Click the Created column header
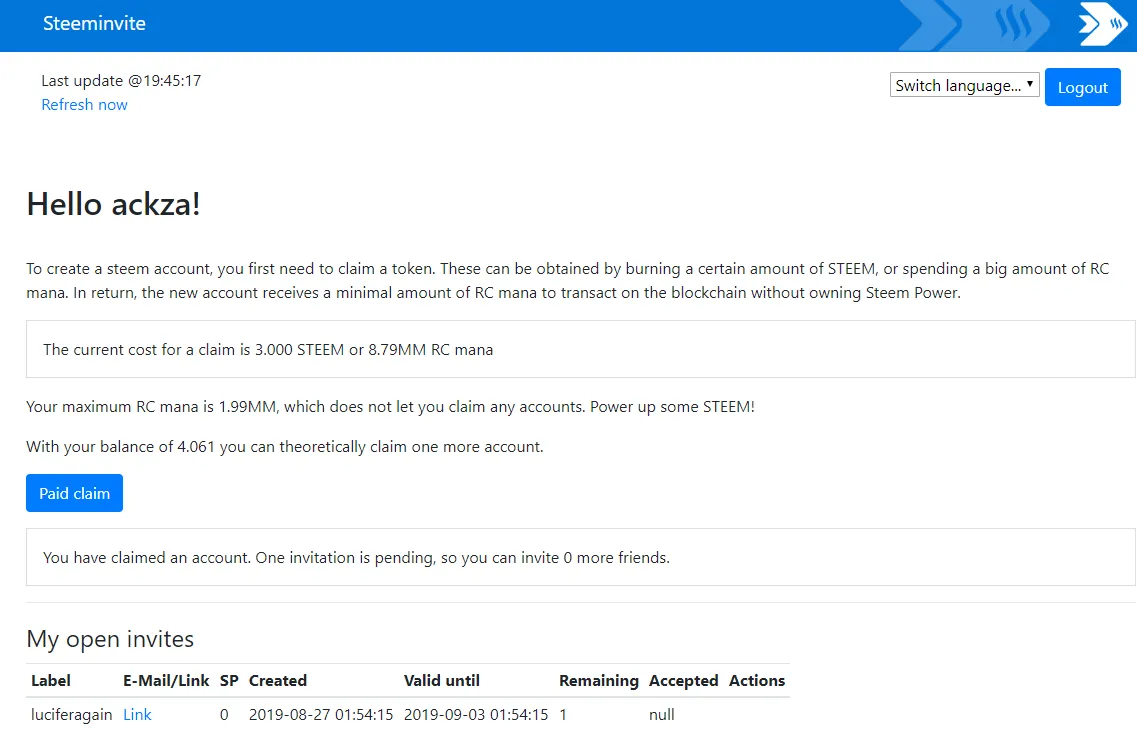The width and height of the screenshot is (1137, 755). (x=278, y=680)
